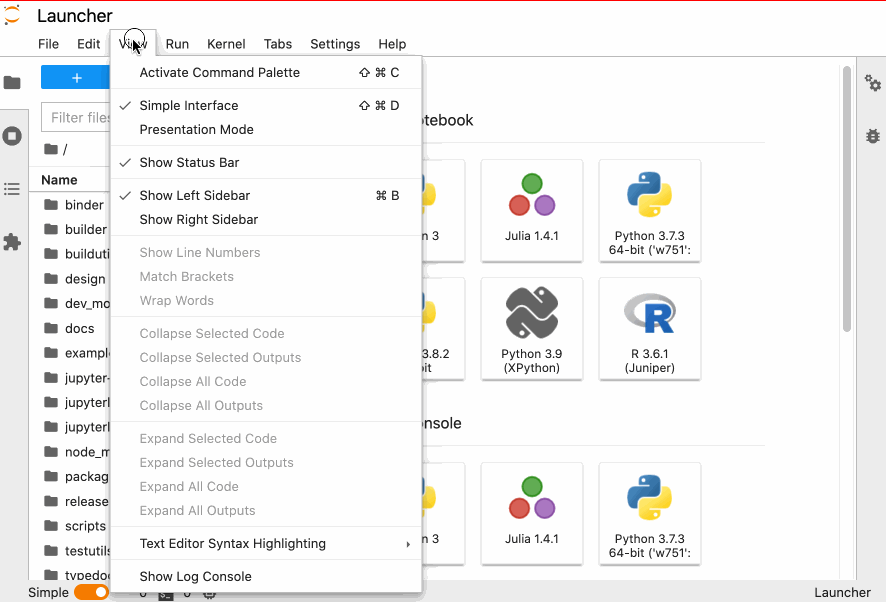Image resolution: width=886 pixels, height=602 pixels.
Task: Open the packages folder
Action: [71, 477]
